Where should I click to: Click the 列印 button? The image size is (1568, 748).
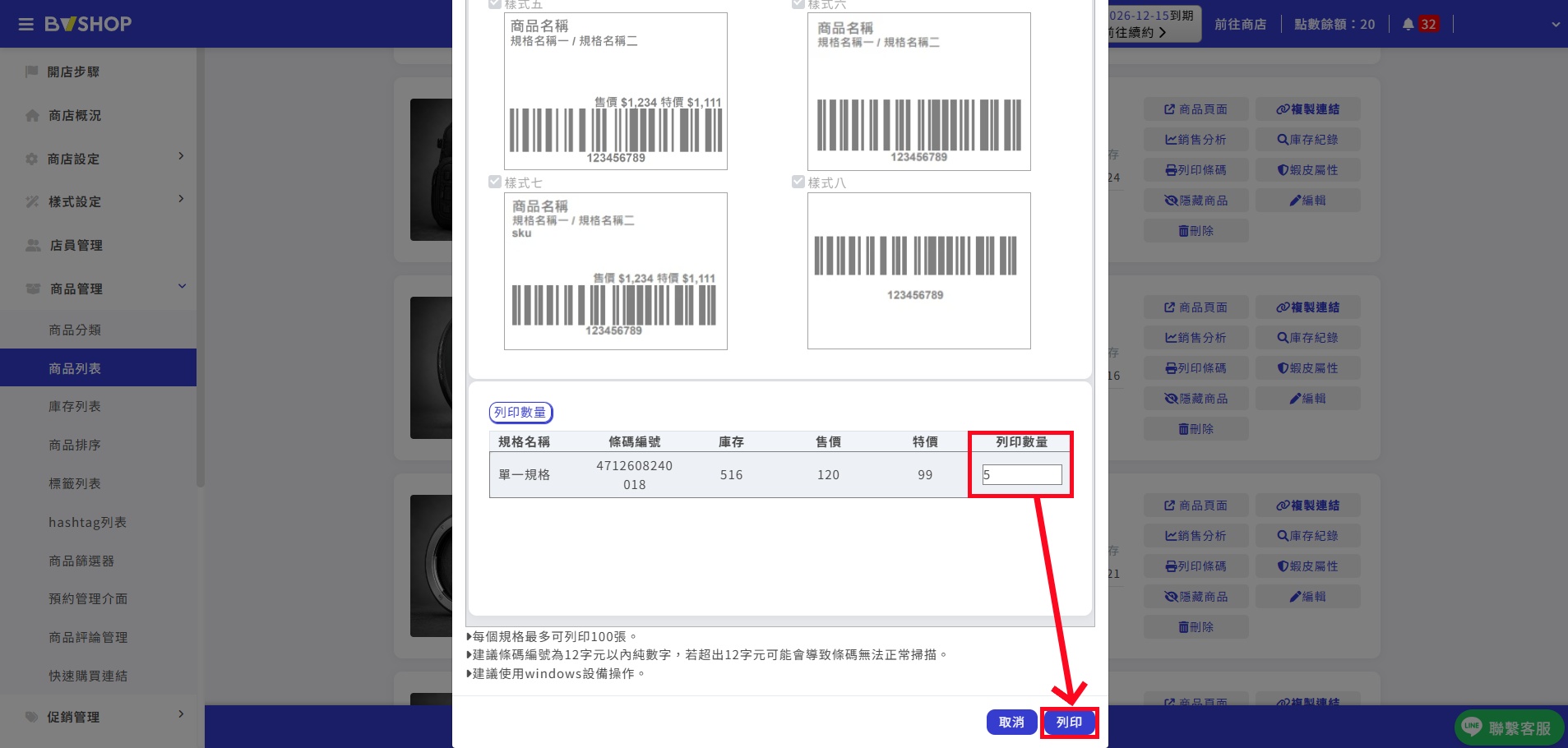pos(1069,722)
